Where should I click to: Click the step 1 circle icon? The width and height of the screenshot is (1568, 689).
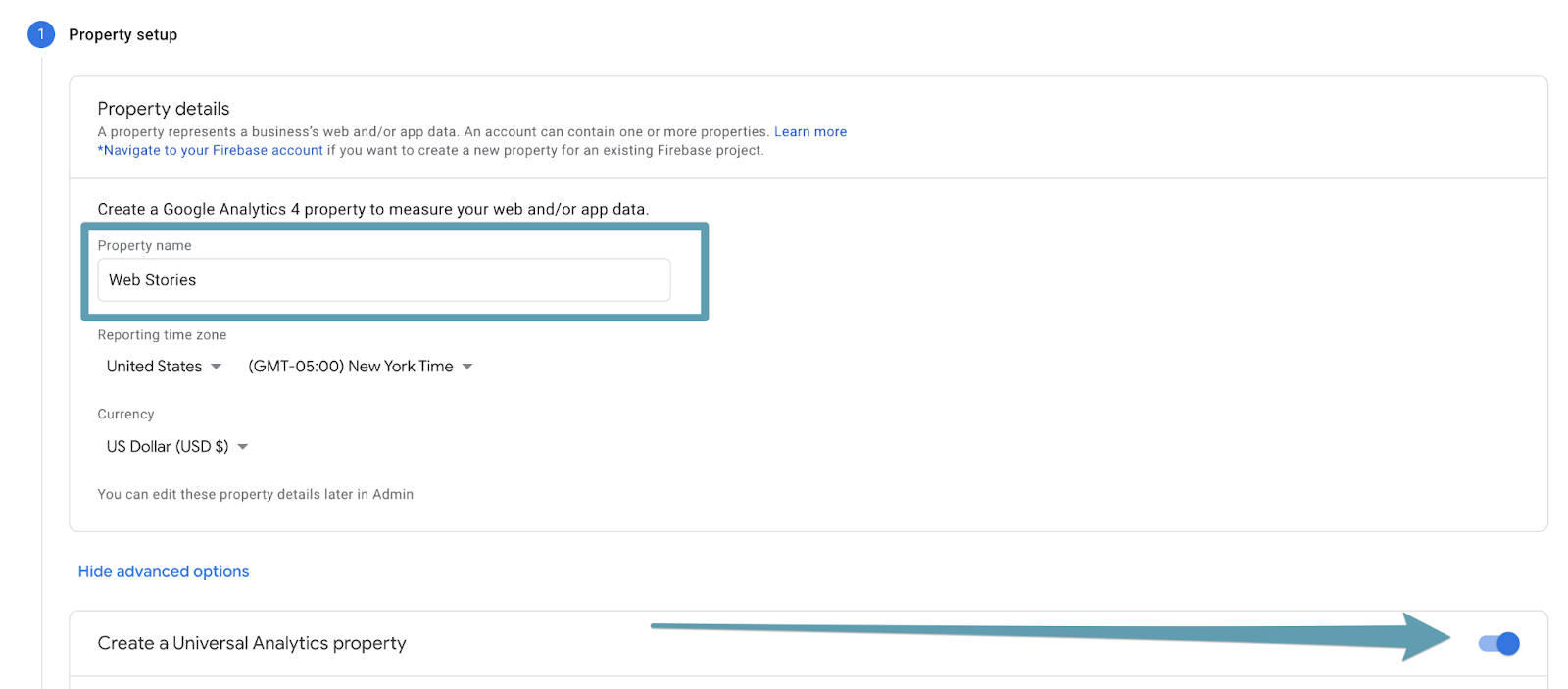(x=41, y=34)
